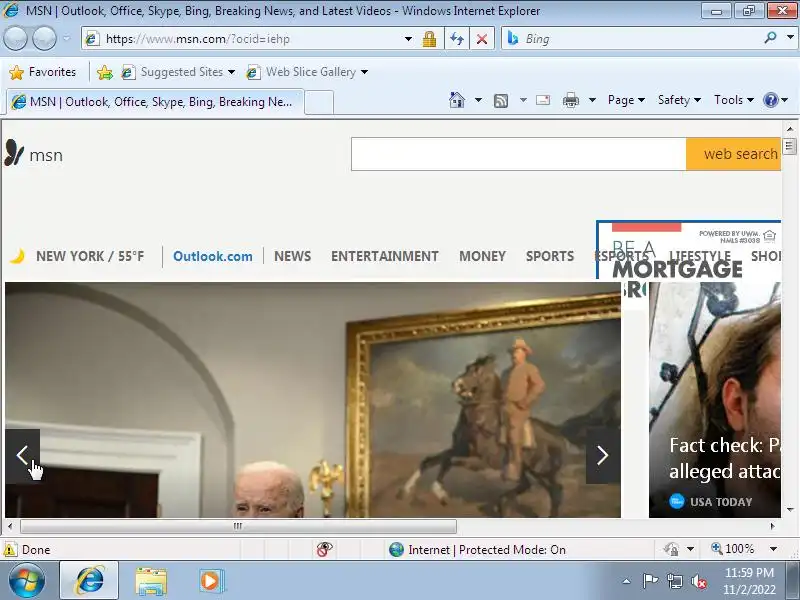Screen dimensions: 800x600
Task: Click next slide arrow on carousel
Action: click(x=603, y=456)
